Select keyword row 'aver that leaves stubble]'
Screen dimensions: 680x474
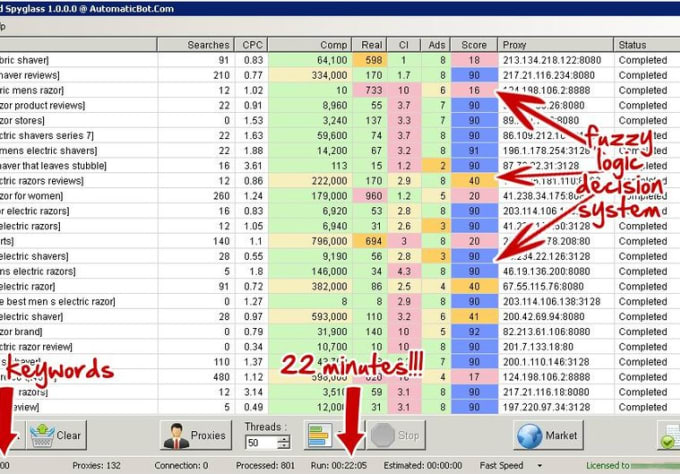(x=53, y=166)
